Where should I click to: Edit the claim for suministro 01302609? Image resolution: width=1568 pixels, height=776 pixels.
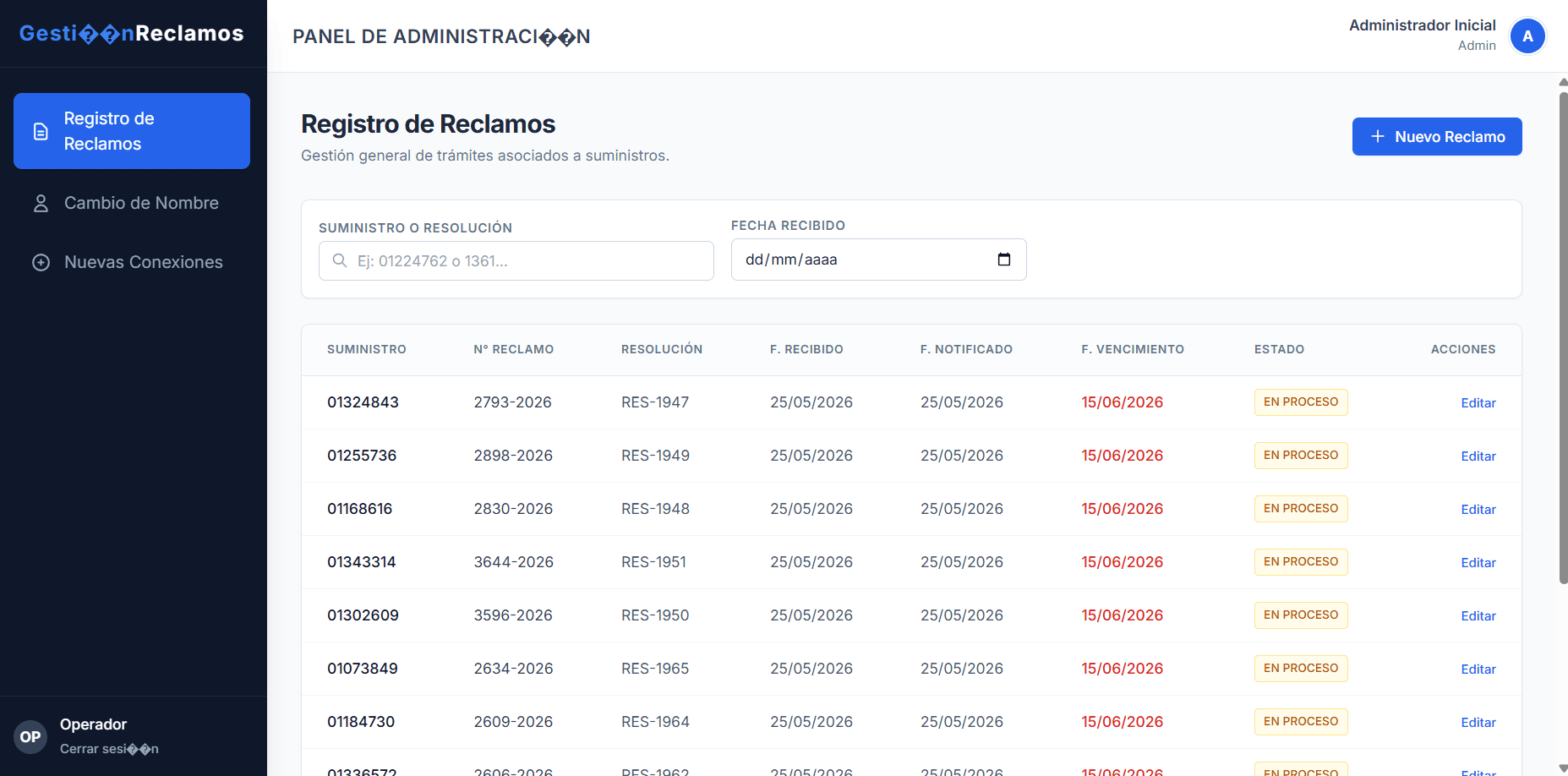coord(1478,616)
